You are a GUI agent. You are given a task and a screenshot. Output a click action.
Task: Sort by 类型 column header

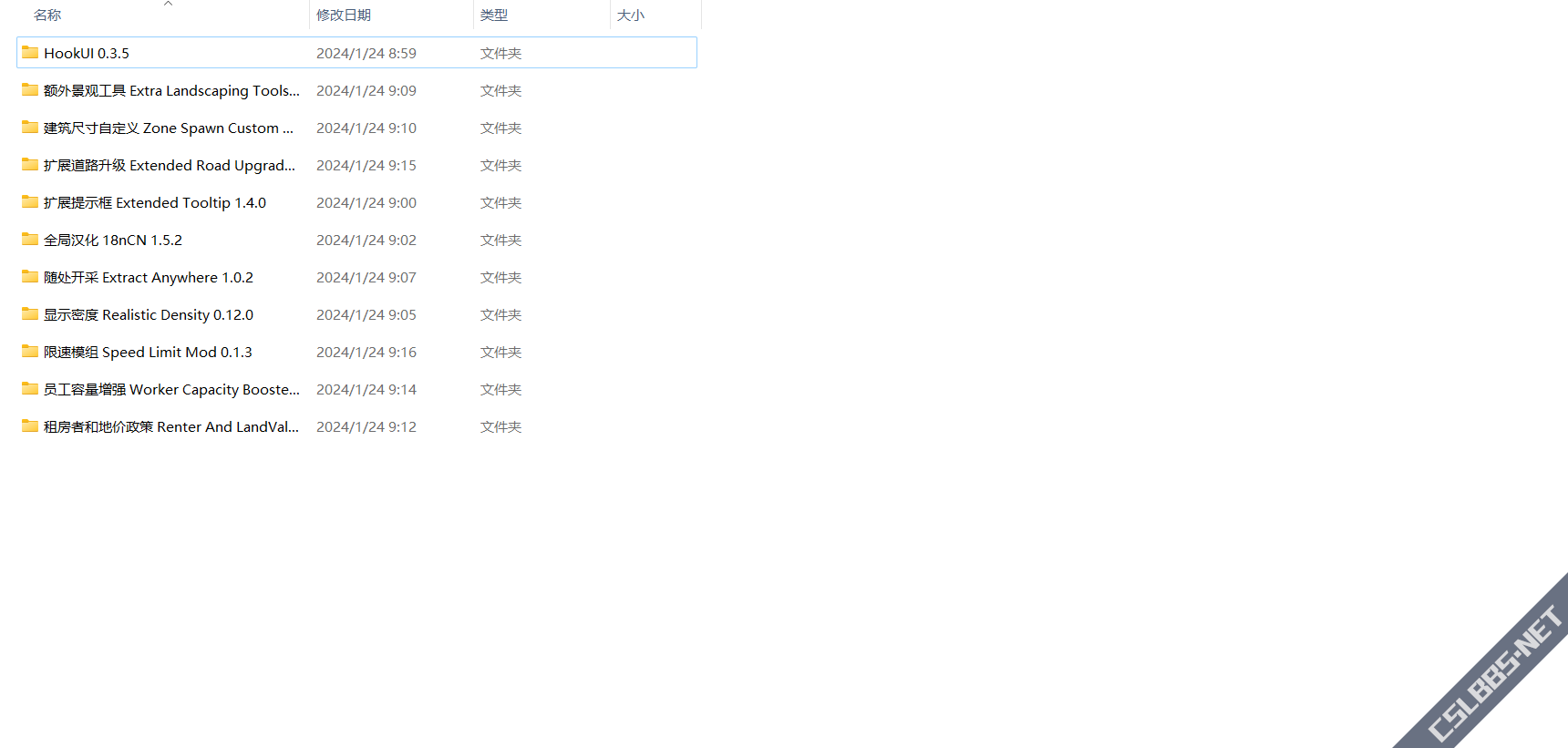pos(494,15)
